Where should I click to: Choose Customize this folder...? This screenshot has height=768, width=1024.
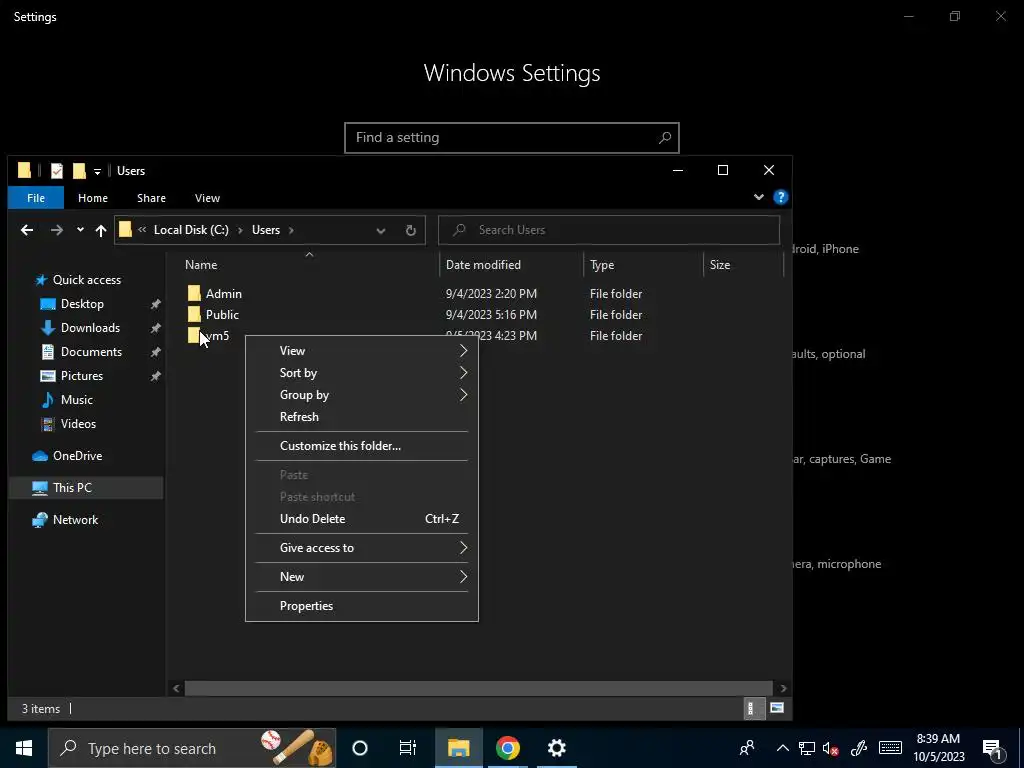click(362, 446)
